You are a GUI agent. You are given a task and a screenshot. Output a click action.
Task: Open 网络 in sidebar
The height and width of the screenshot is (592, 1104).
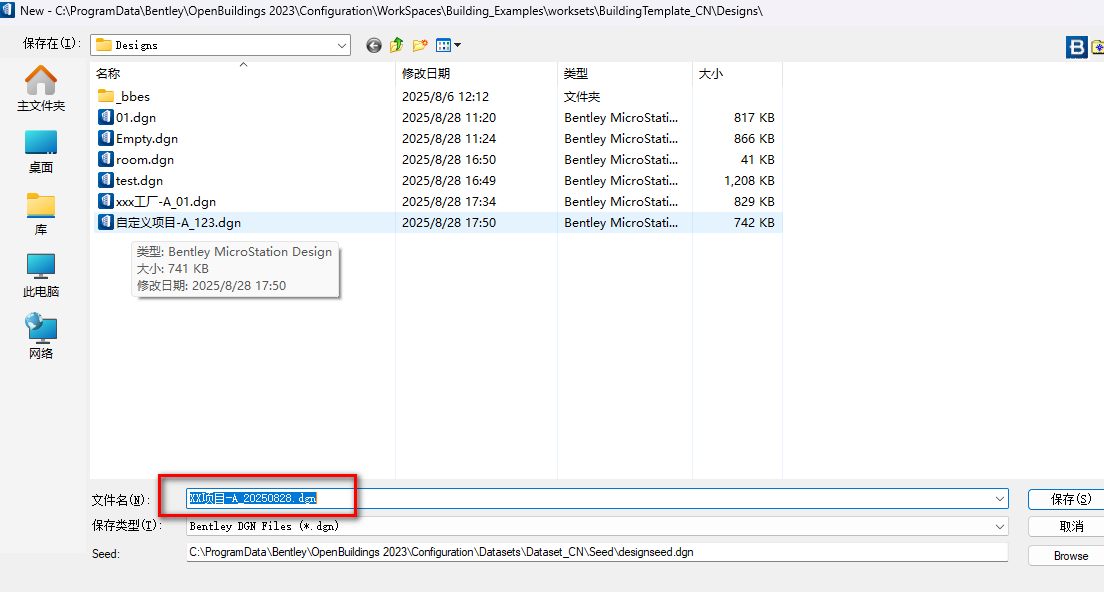click(41, 337)
